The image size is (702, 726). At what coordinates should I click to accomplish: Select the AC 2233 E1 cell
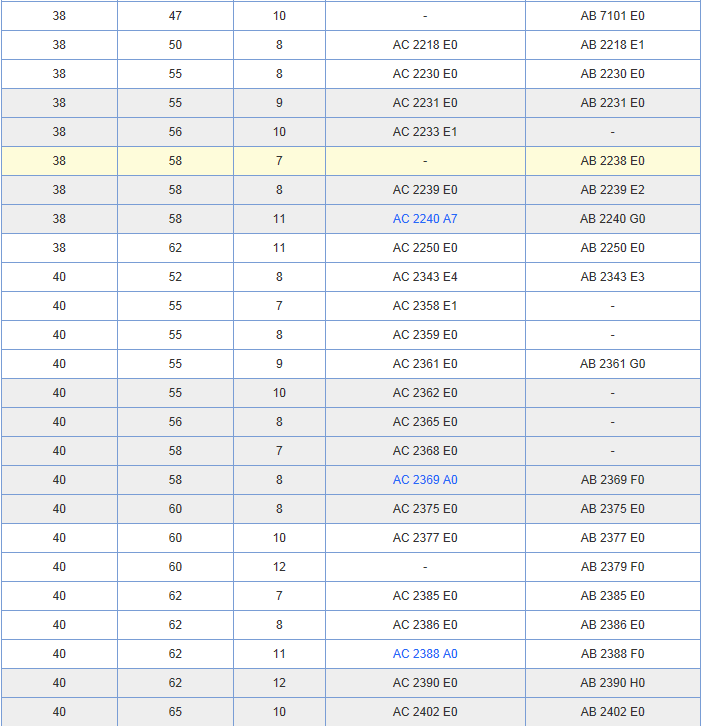tap(425, 132)
